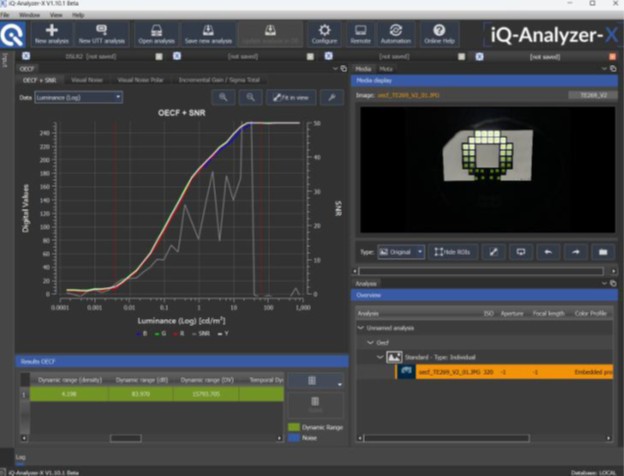Open the presentation monitor view icon
The height and width of the screenshot is (476, 624).
point(521,252)
